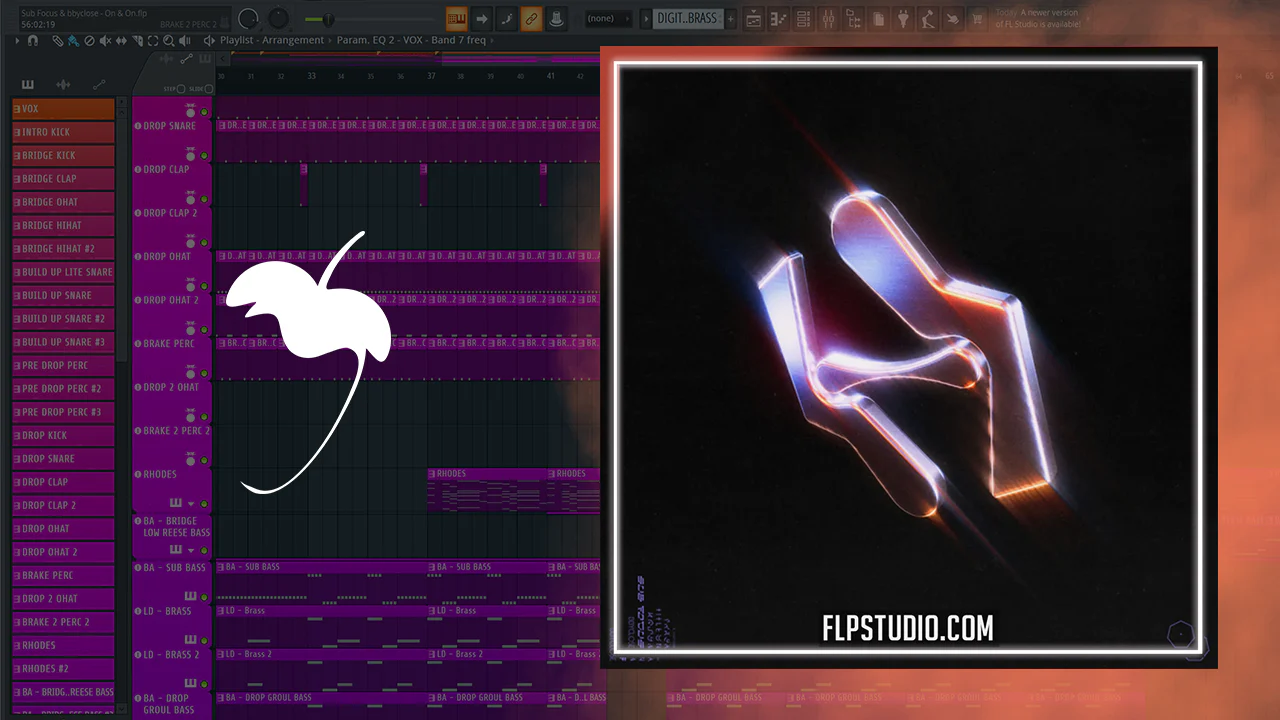Select the Playback speaker tool
Image resolution: width=1280 pixels, height=720 pixels.
coord(186,41)
